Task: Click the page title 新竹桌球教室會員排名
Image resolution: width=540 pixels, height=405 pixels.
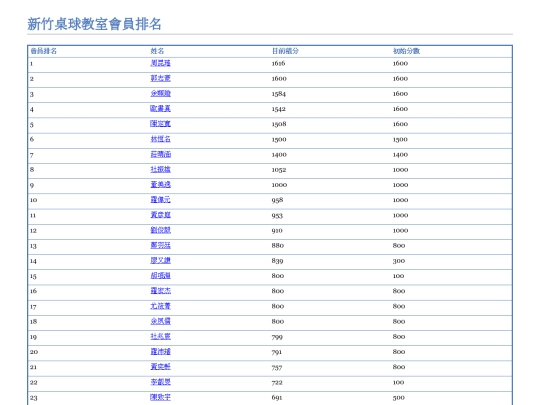Action: pyautogui.click(x=94, y=24)
